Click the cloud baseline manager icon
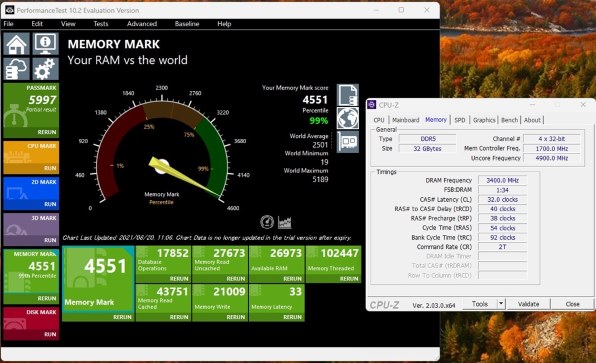The width and height of the screenshot is (596, 363). 16,69
